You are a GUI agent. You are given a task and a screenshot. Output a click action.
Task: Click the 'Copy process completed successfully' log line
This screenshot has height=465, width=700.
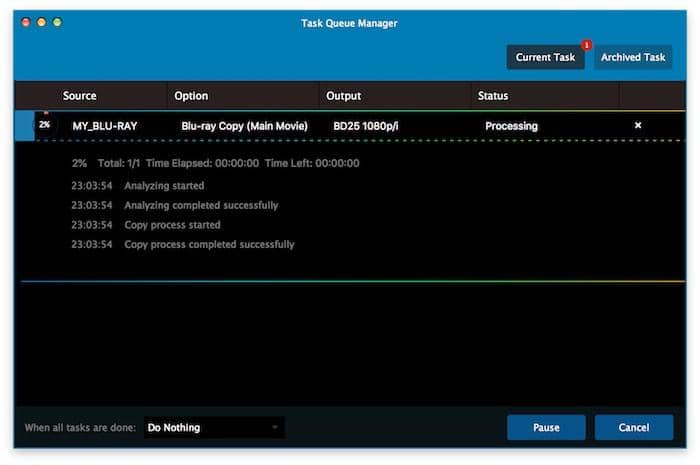[209, 244]
